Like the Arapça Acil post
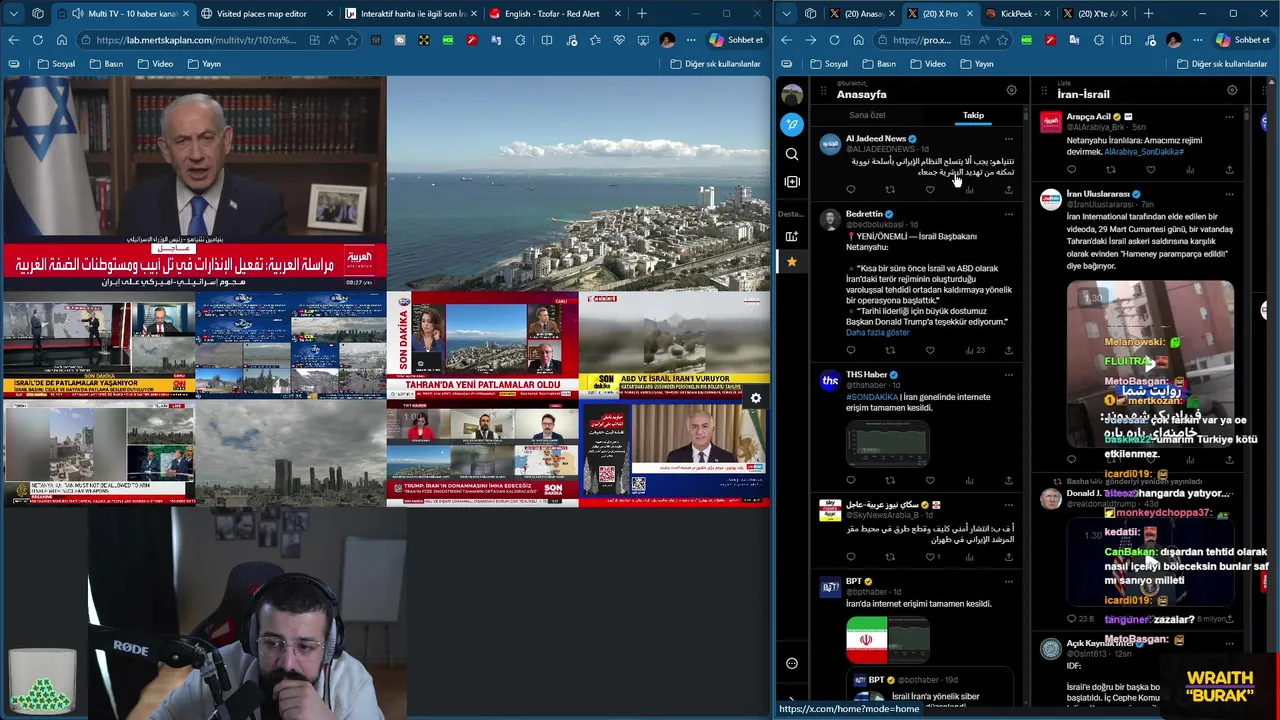The height and width of the screenshot is (720, 1280). (x=1150, y=170)
